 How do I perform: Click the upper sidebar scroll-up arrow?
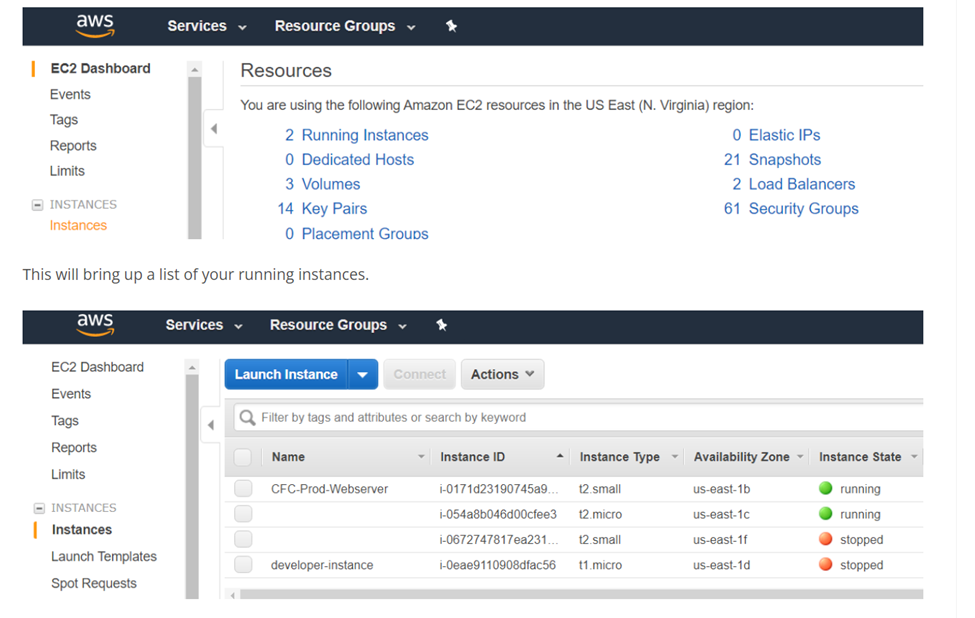tap(195, 70)
